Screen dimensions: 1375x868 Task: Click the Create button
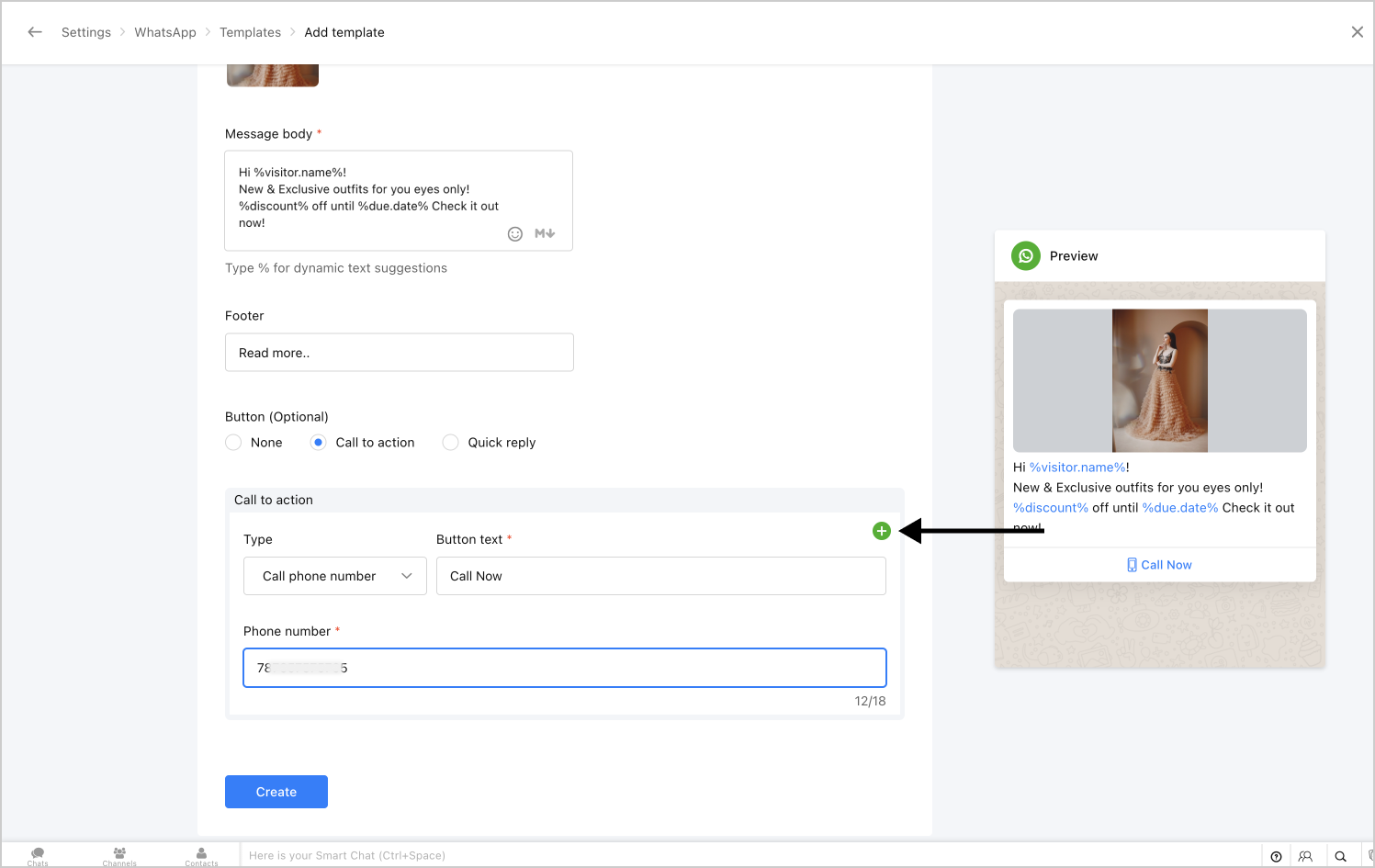tap(276, 792)
